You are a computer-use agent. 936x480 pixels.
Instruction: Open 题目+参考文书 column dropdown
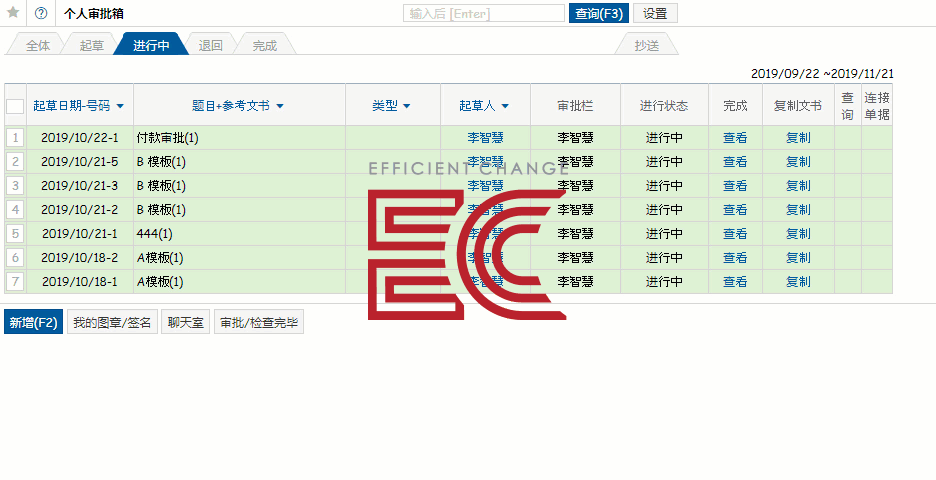click(x=280, y=106)
